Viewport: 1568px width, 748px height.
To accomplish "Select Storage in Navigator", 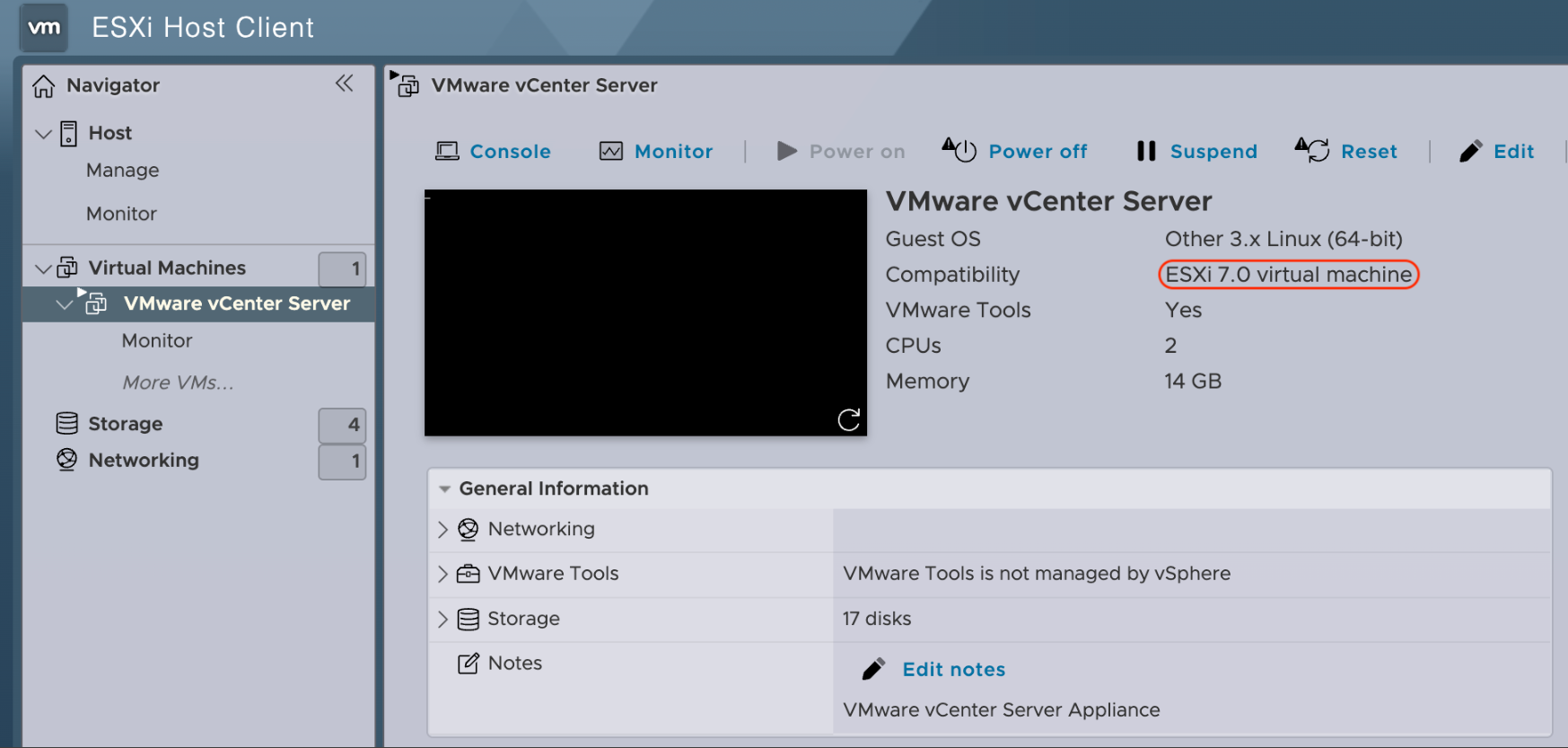I will click(x=126, y=424).
